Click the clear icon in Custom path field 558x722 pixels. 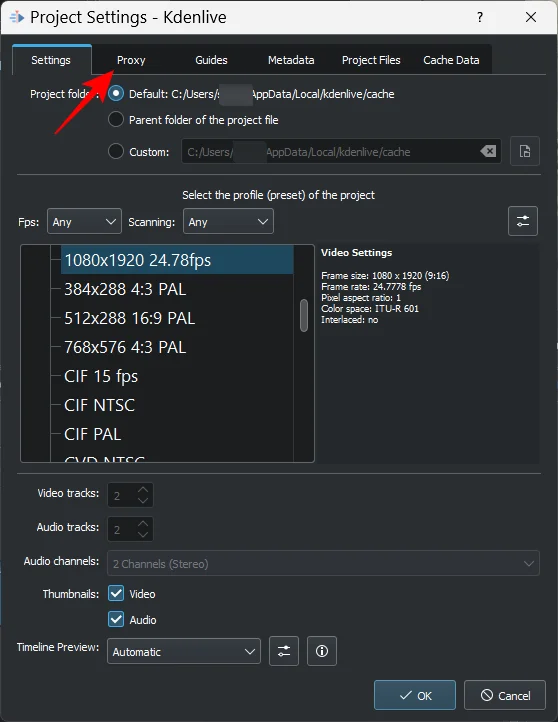tap(488, 151)
